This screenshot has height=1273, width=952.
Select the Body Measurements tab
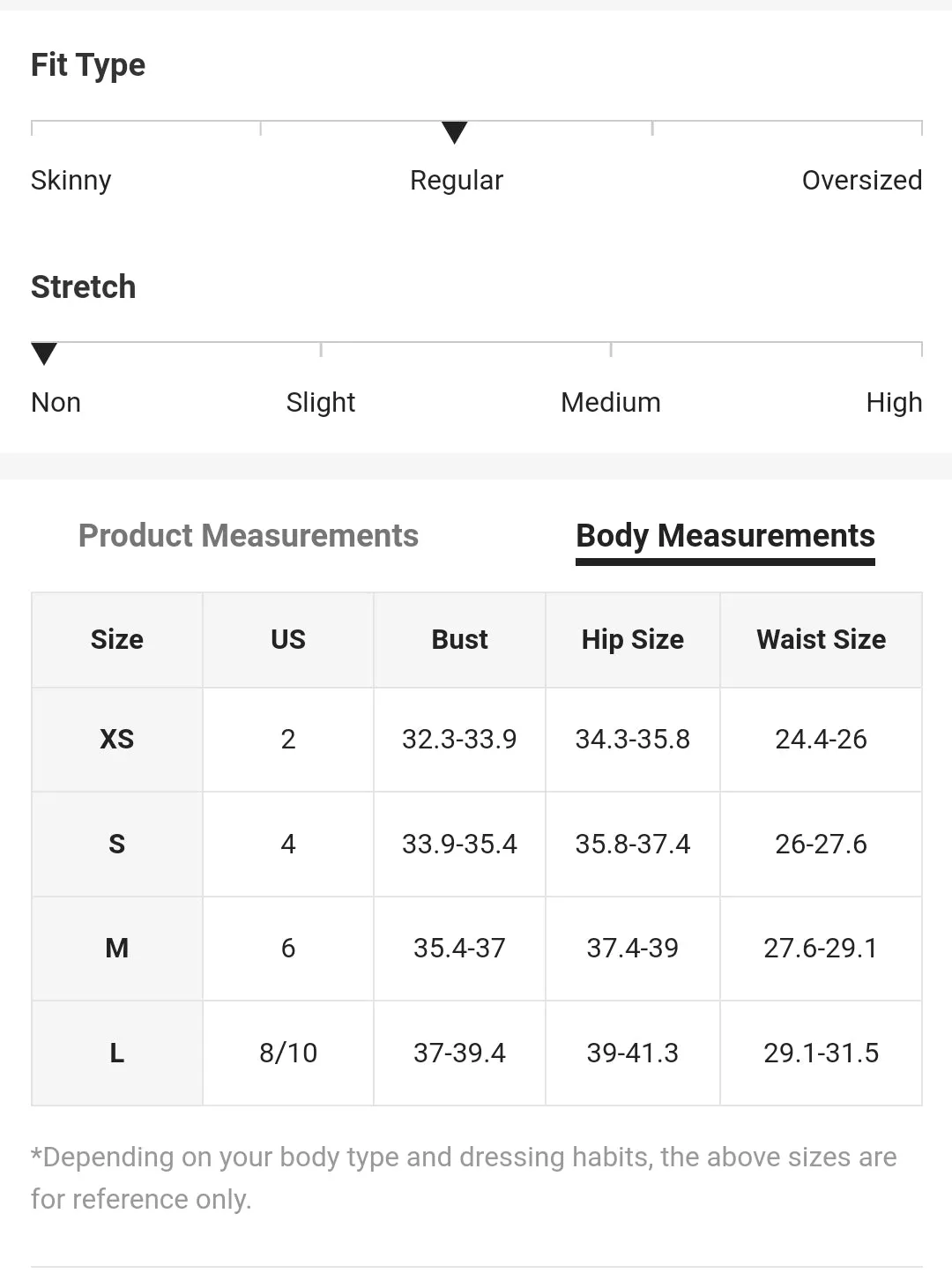pyautogui.click(x=725, y=536)
